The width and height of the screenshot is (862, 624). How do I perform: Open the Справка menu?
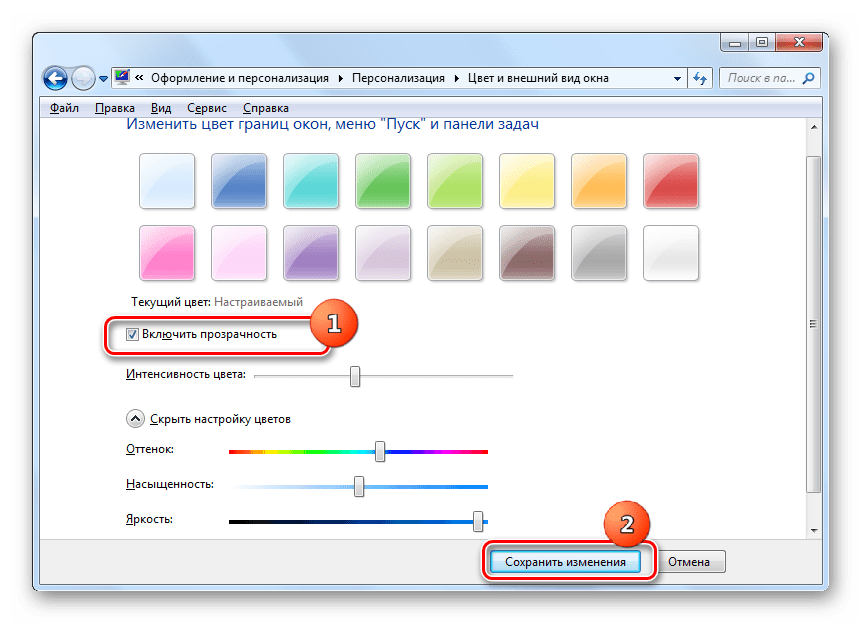click(x=266, y=108)
